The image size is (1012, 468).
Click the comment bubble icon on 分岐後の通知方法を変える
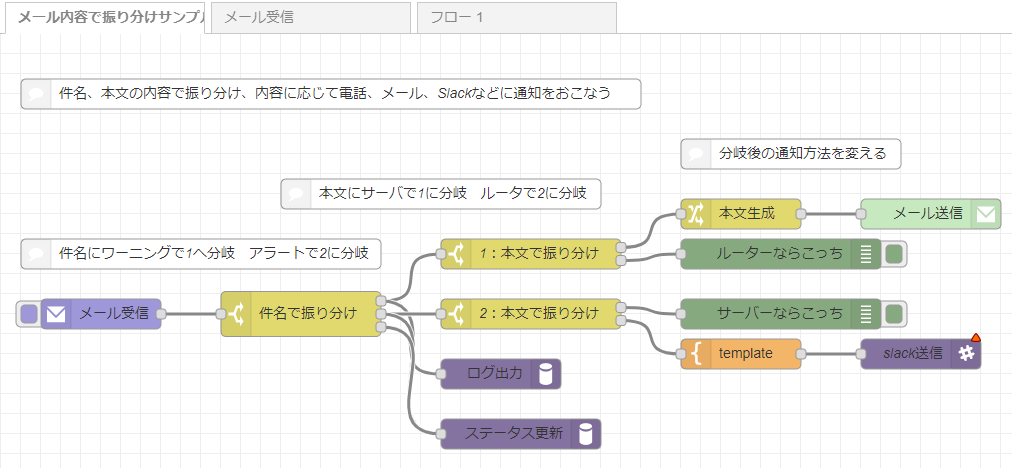695,154
